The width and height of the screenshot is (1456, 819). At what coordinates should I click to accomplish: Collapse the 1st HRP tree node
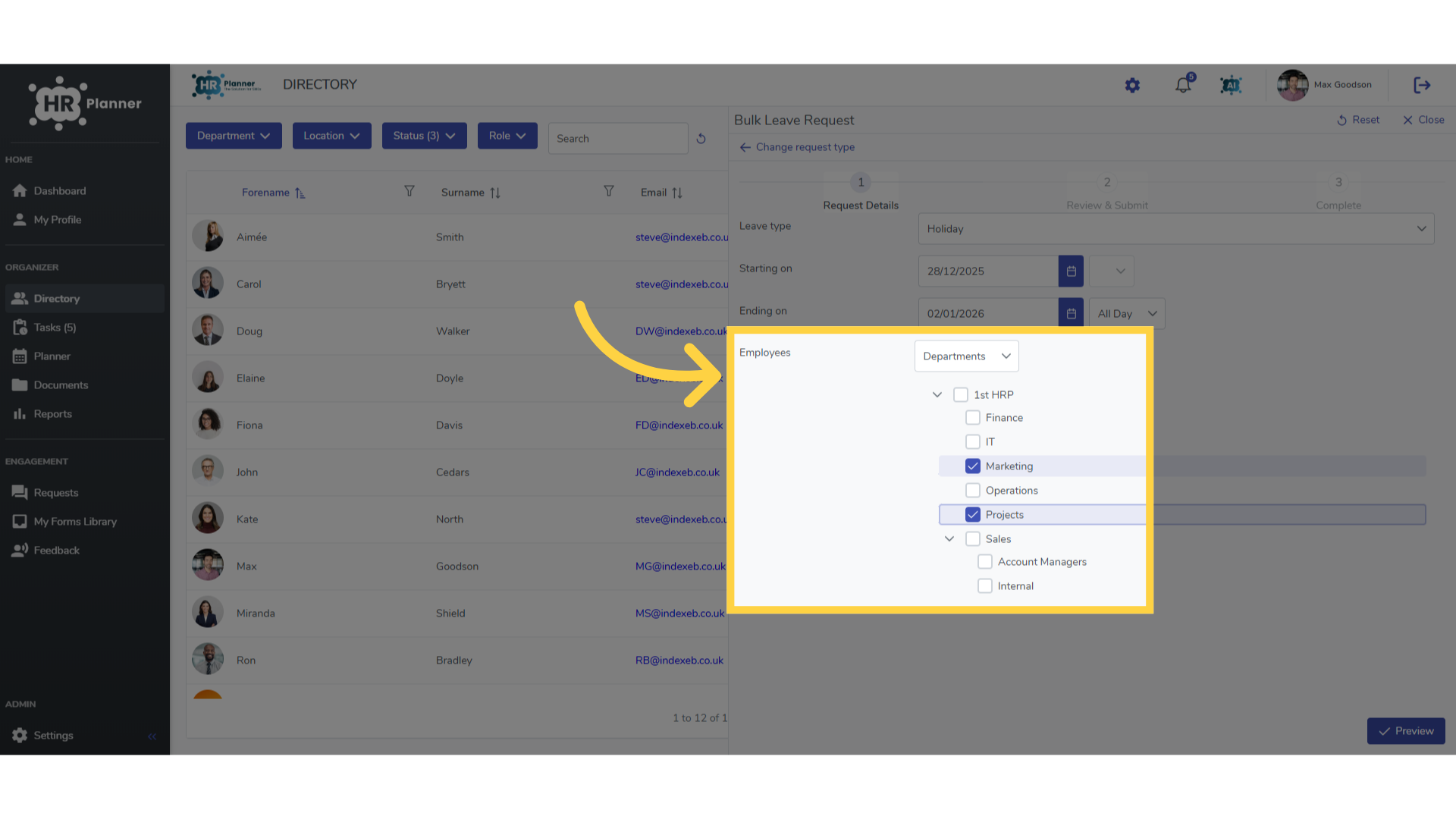[x=937, y=394]
